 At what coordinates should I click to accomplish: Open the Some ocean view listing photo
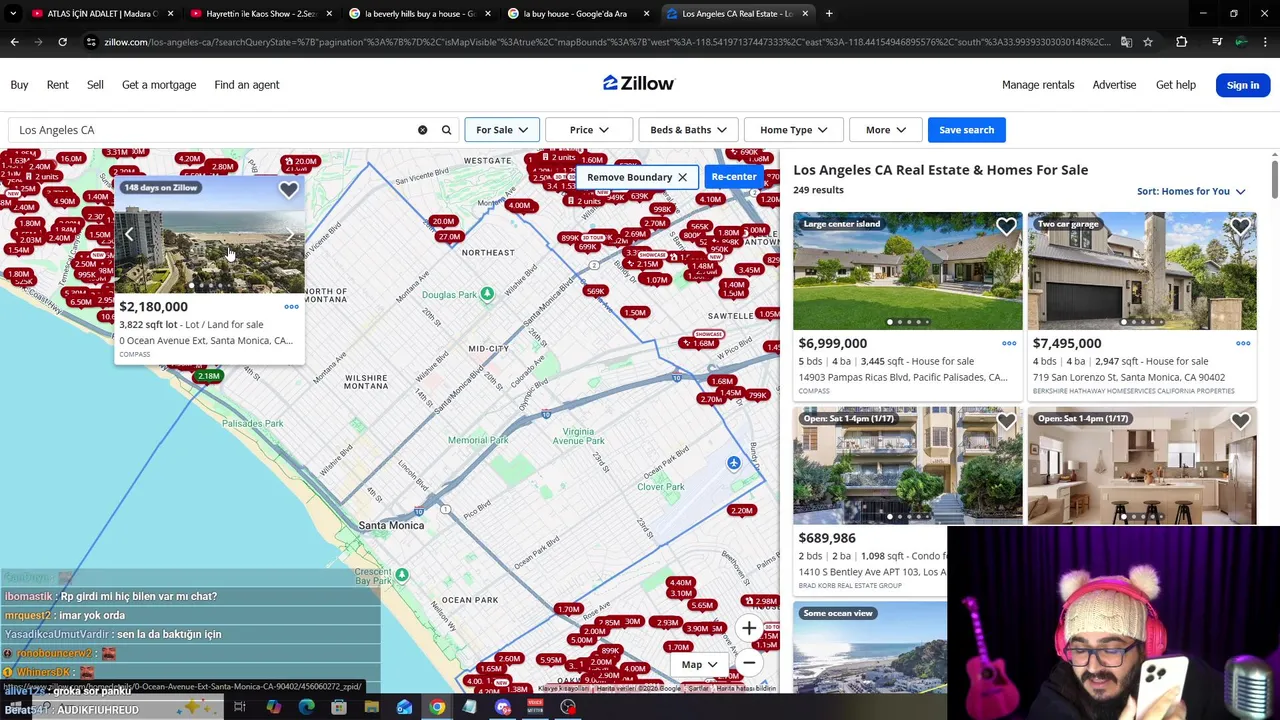870,647
